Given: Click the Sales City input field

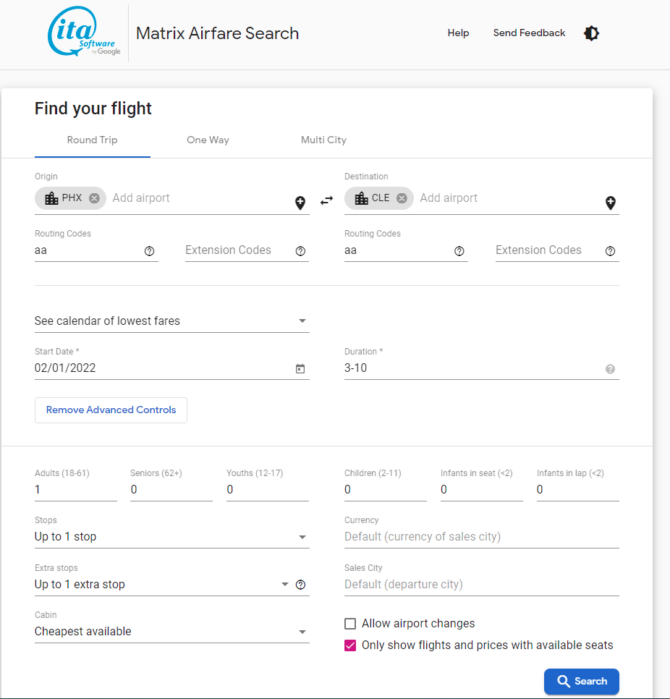Looking at the screenshot, I should click(481, 584).
